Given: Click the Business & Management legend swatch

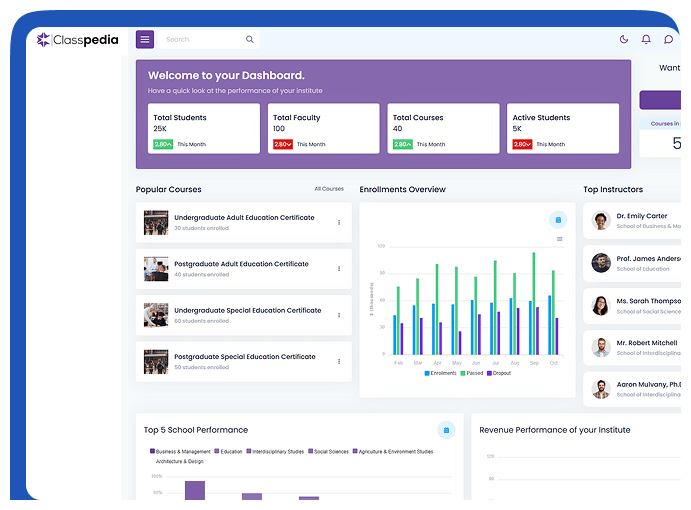Looking at the screenshot, I should [x=153, y=452].
